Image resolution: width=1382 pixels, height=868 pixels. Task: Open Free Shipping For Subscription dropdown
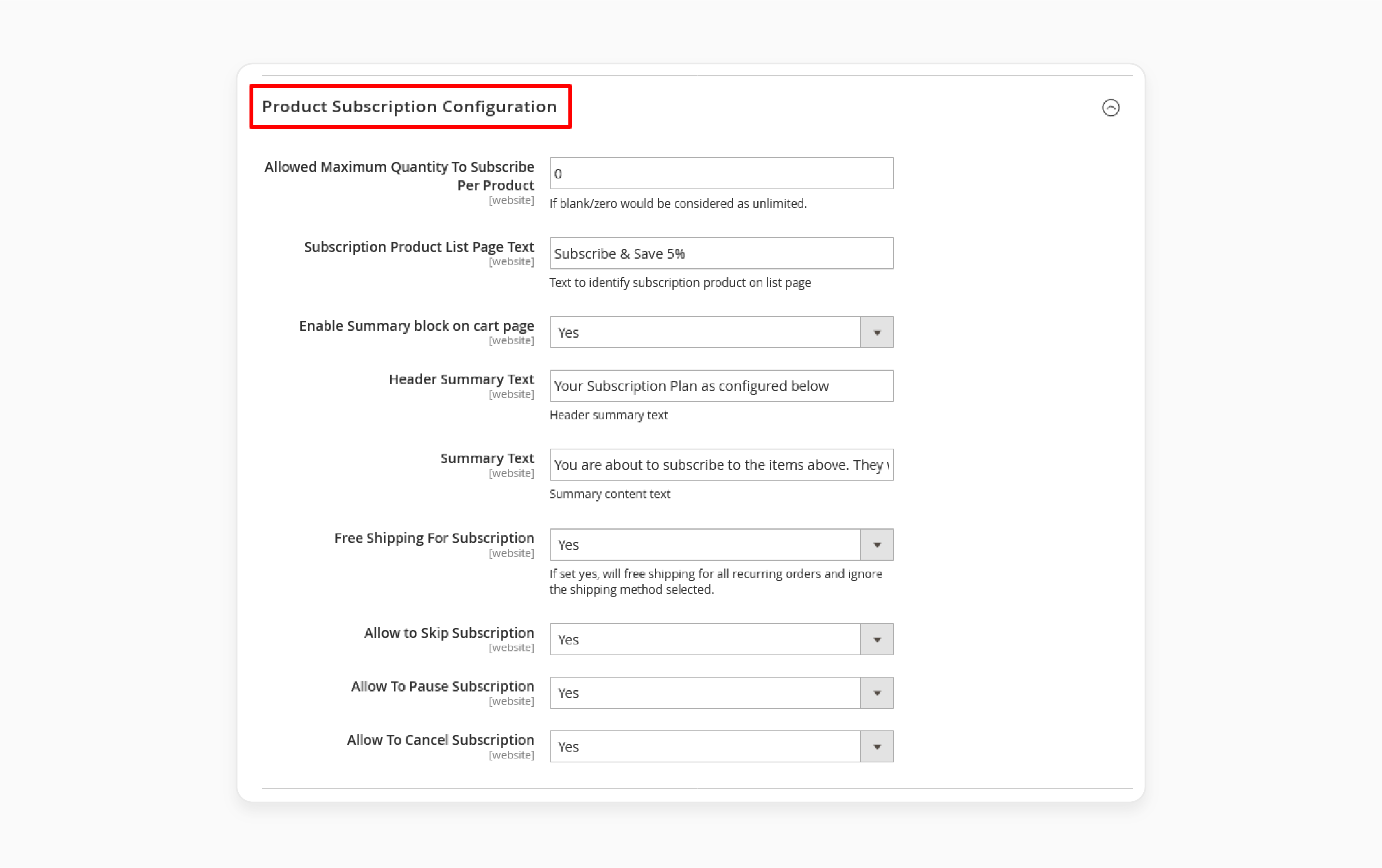pyautogui.click(x=721, y=545)
